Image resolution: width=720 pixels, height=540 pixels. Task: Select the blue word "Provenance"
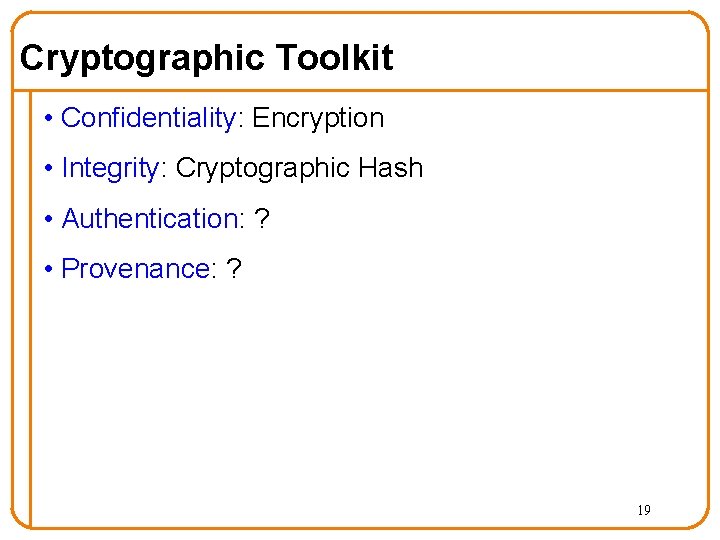point(135,269)
